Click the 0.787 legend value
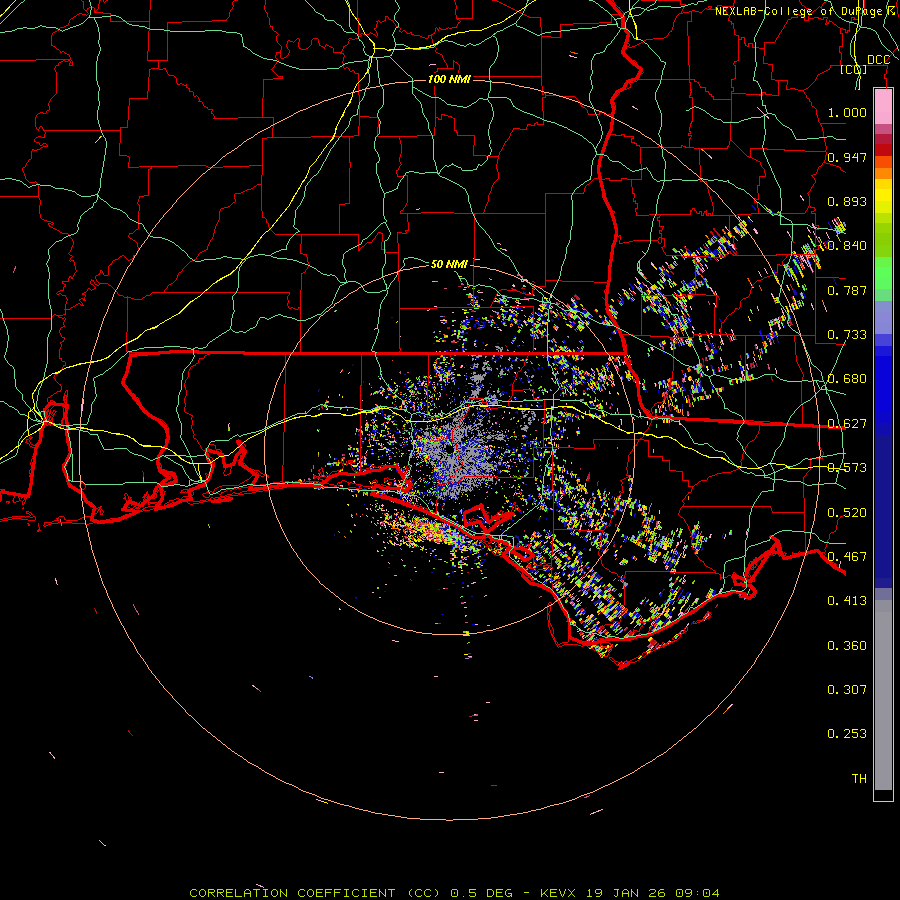 pyautogui.click(x=847, y=290)
